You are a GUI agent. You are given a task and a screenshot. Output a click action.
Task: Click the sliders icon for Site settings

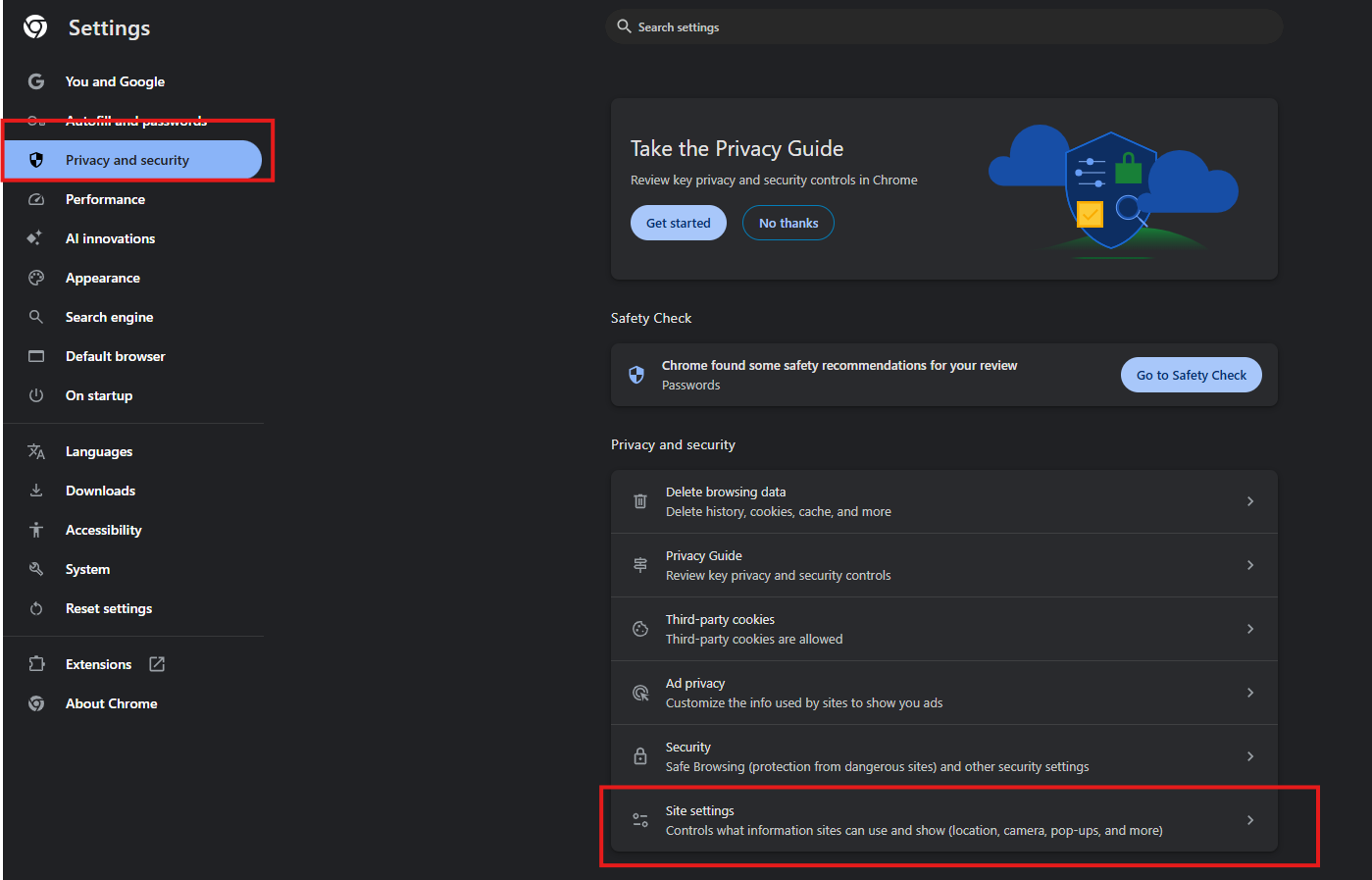click(640, 820)
